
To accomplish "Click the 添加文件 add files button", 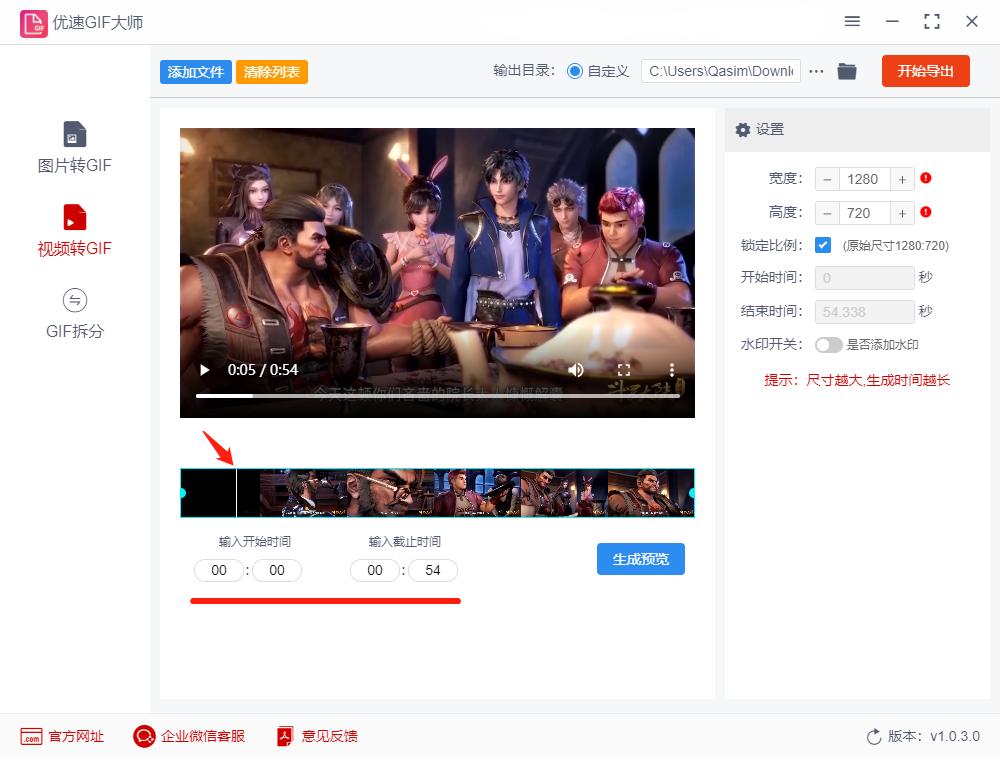I will coord(195,71).
